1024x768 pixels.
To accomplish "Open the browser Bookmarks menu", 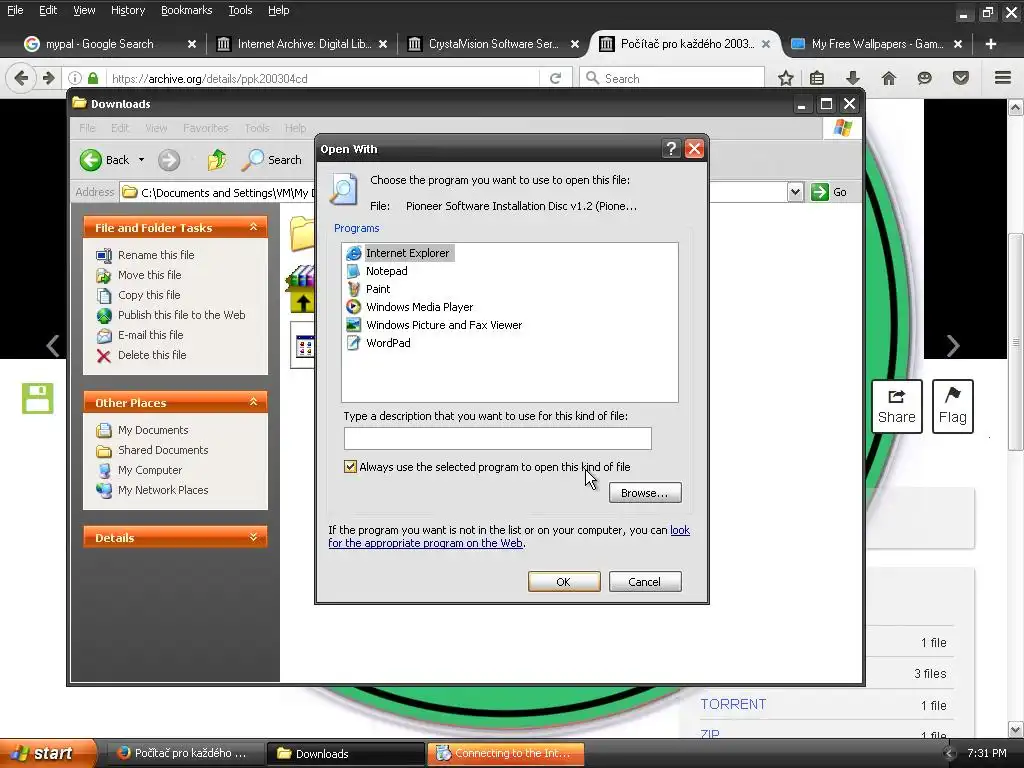I will [x=186, y=10].
